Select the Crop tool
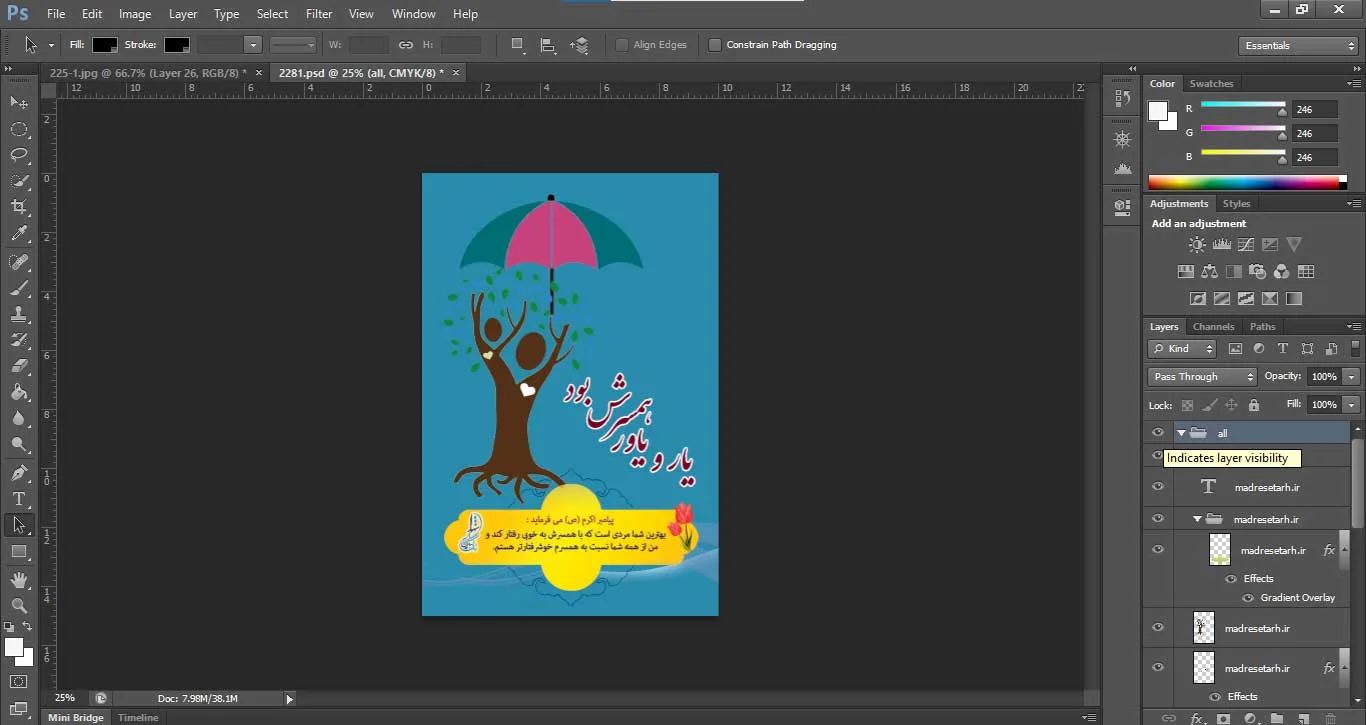 point(19,207)
